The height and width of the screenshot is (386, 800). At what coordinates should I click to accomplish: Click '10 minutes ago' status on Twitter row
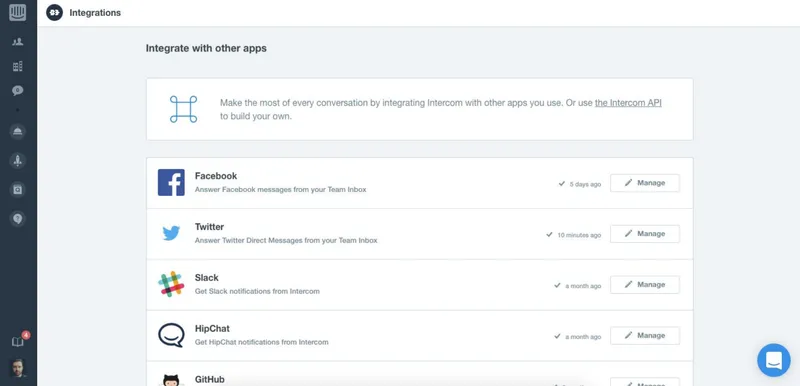579,235
